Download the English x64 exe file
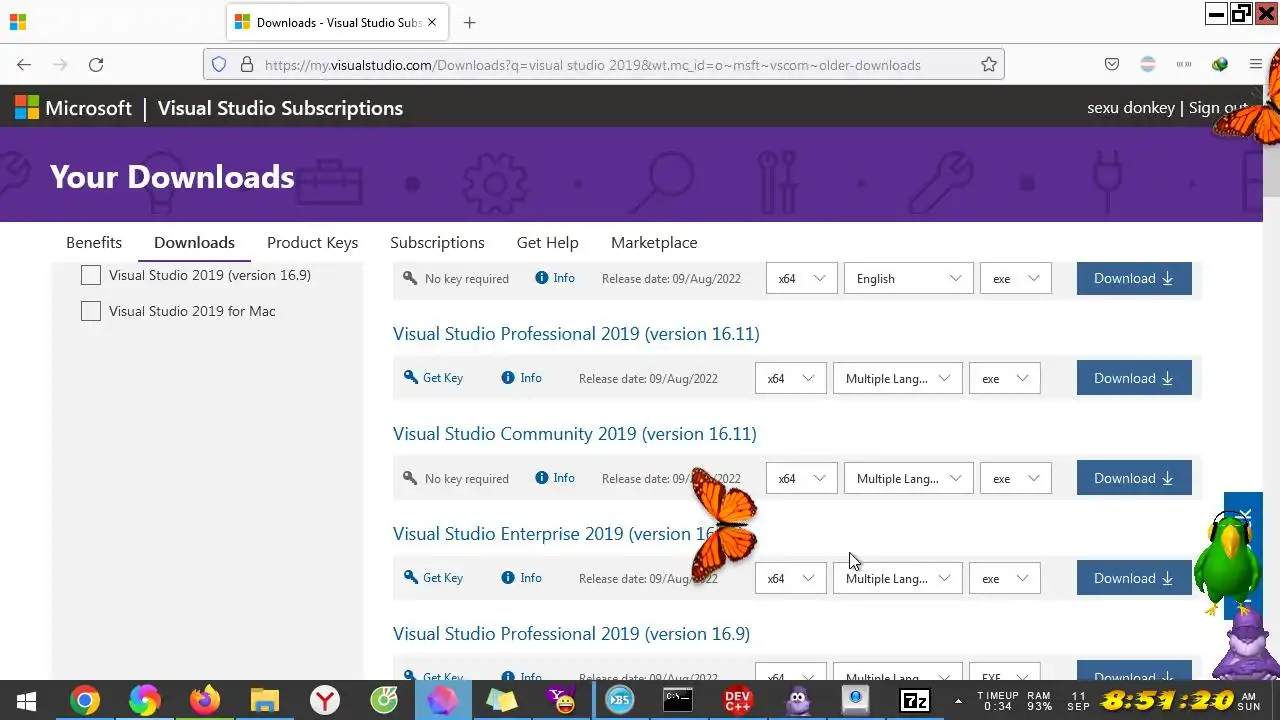The width and height of the screenshot is (1280, 720). click(1134, 279)
